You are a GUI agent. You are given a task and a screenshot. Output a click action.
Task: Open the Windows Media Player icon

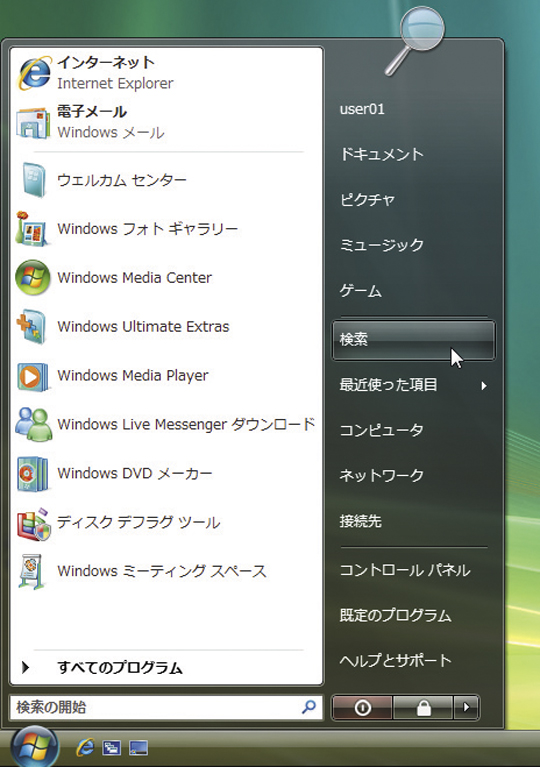click(x=32, y=376)
